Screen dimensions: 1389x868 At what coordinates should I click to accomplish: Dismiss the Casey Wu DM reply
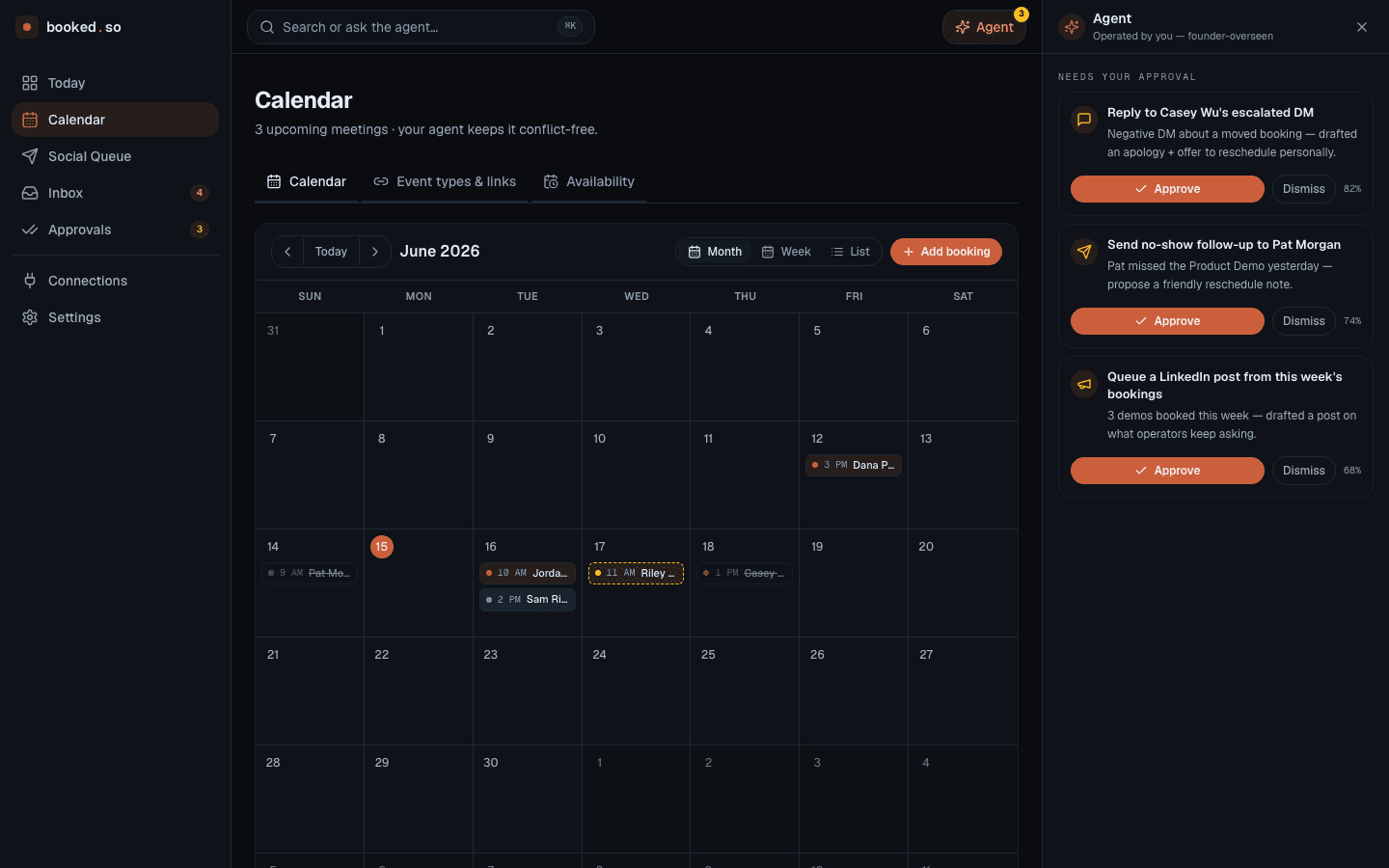tap(1304, 189)
